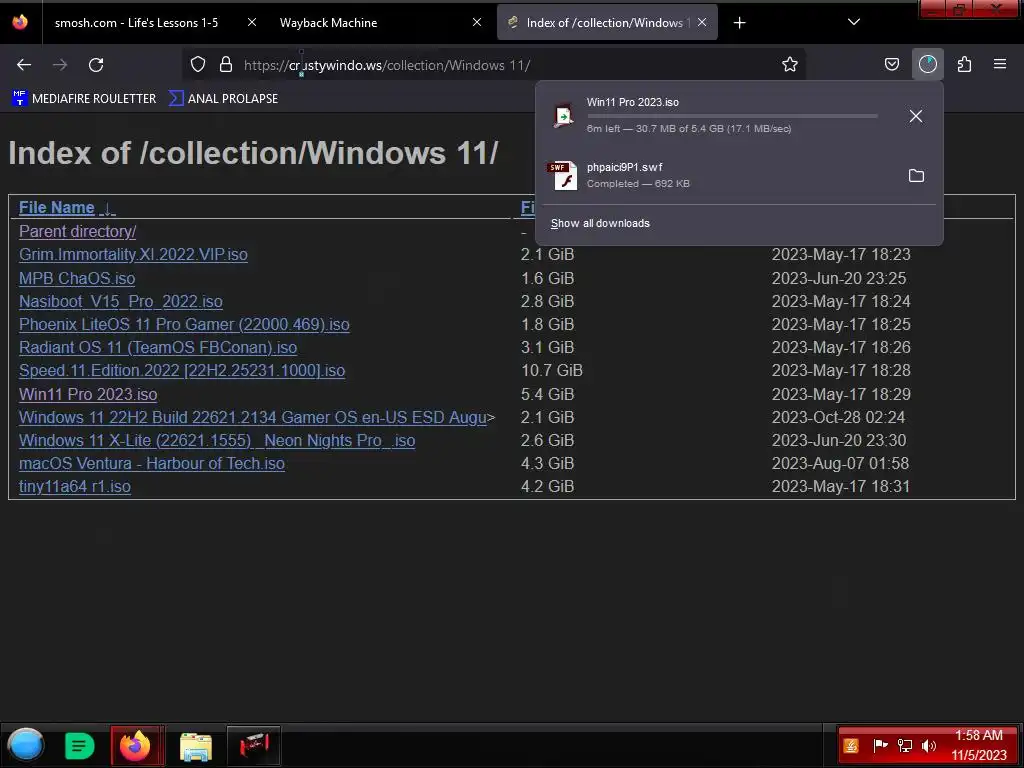The width and height of the screenshot is (1024, 768).
Task: Open the Start orb on the taskbar
Action: 26,745
